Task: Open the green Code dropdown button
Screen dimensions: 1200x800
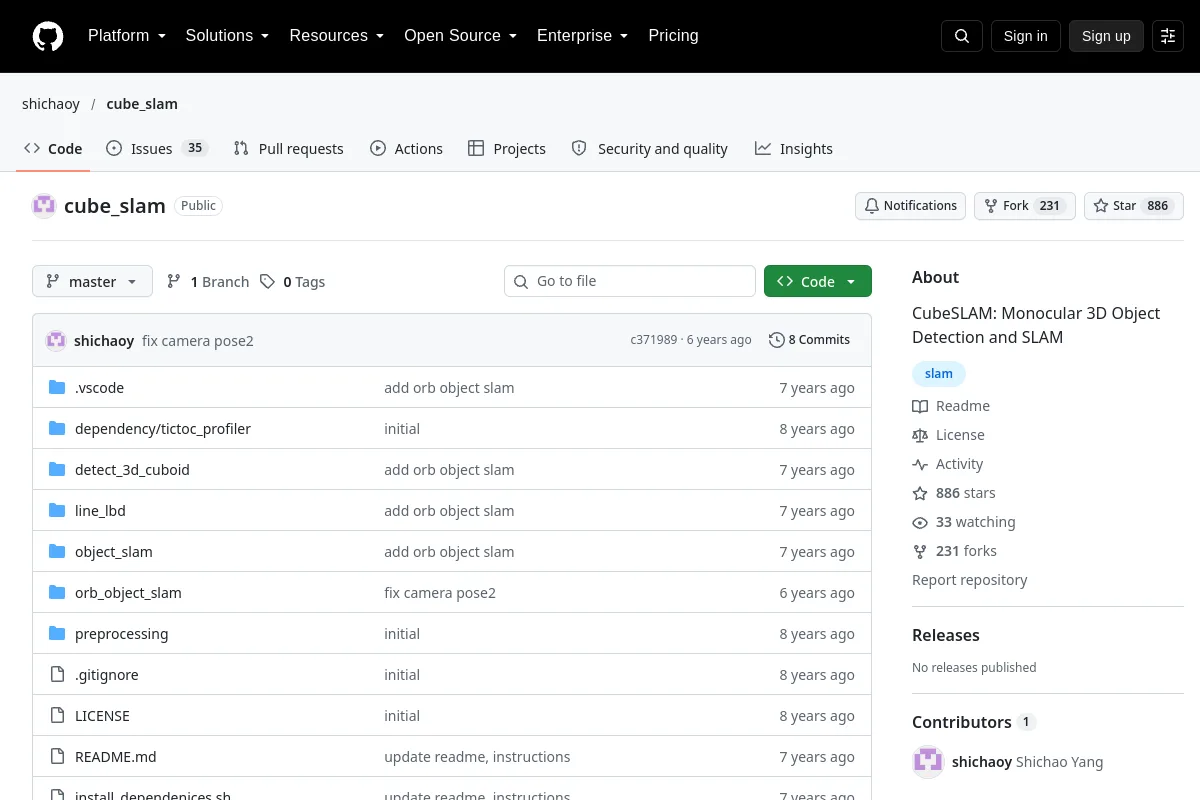Action: [818, 282]
